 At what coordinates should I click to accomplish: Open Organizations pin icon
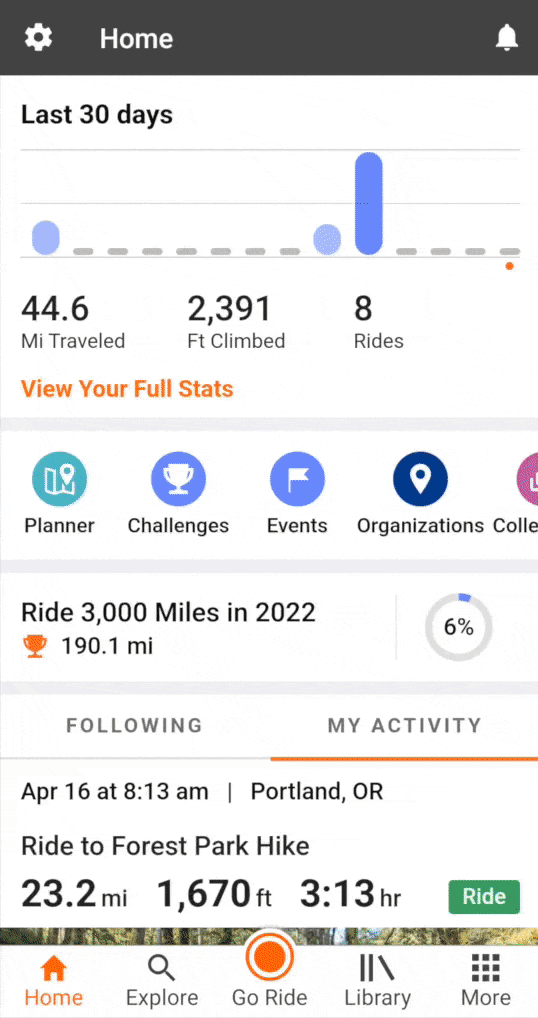[x=421, y=479]
